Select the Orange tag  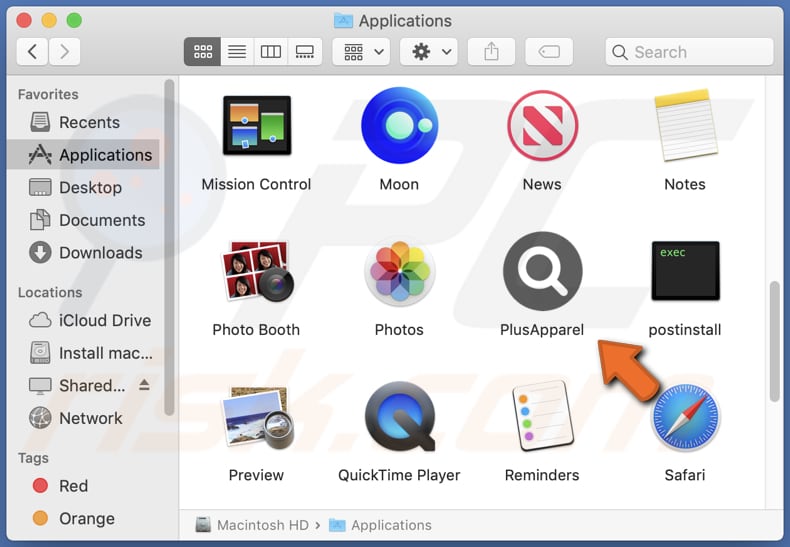[83, 518]
